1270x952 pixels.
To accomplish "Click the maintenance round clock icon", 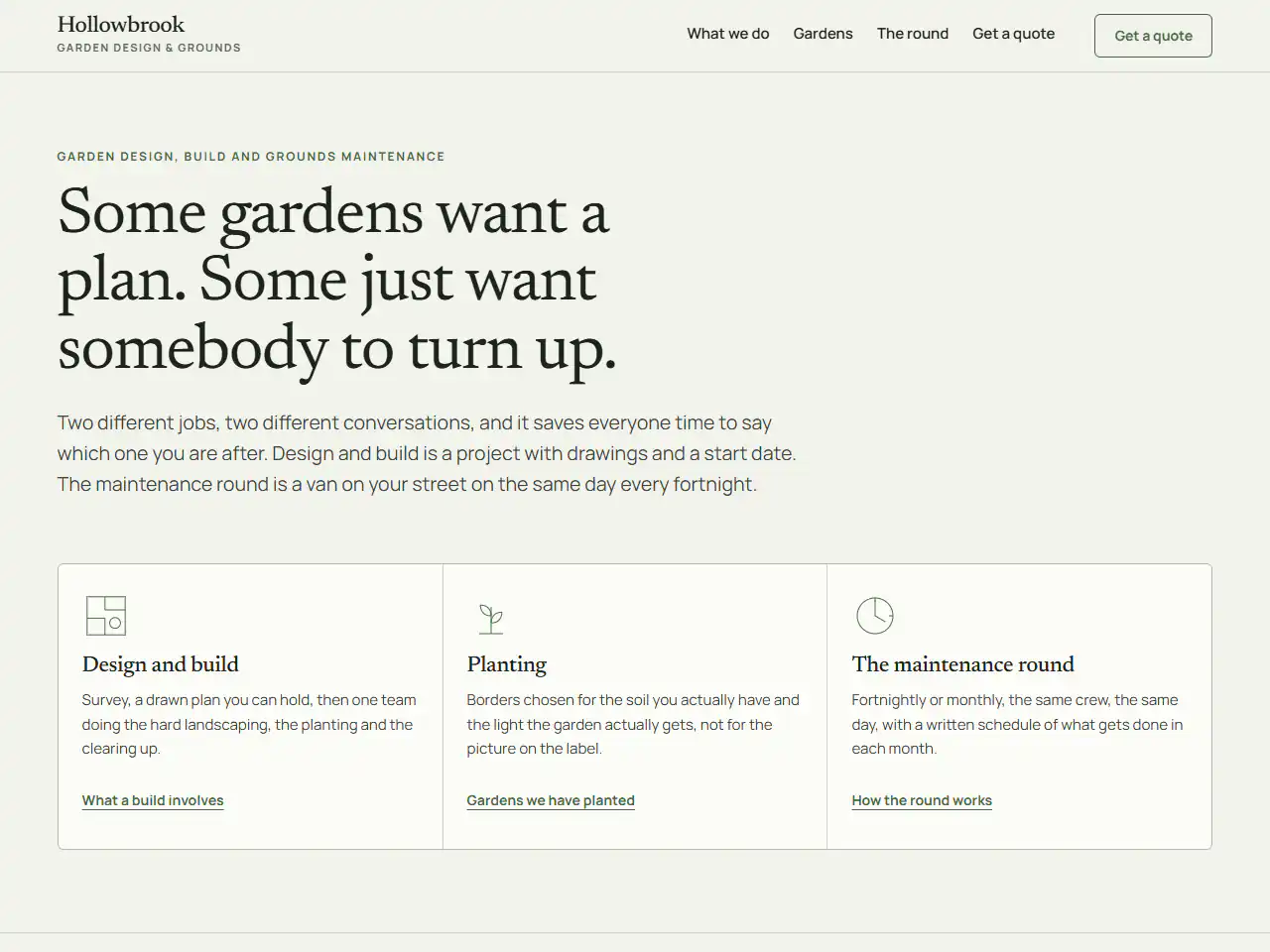I will click(x=875, y=616).
